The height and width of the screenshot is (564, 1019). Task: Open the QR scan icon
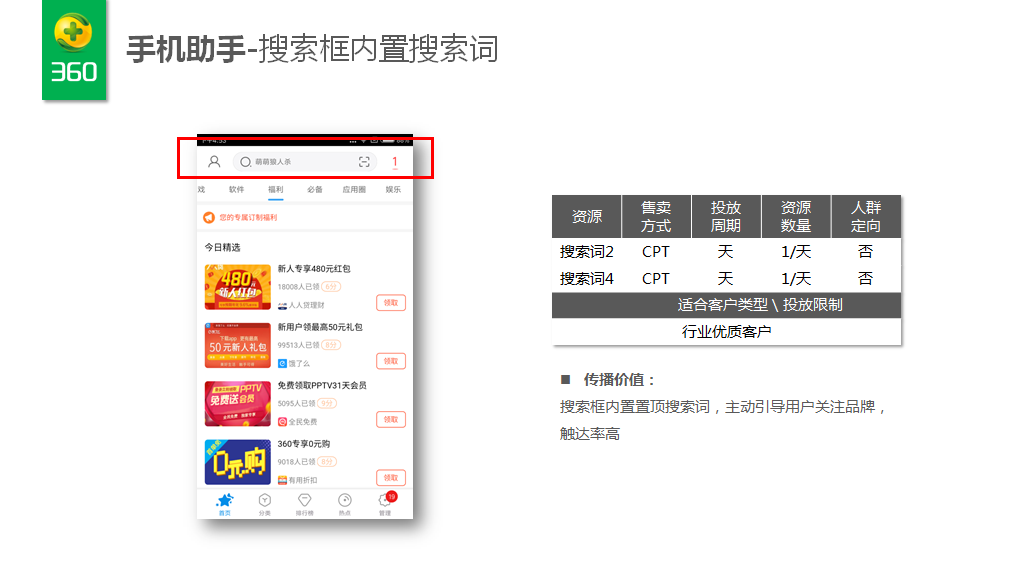(x=364, y=162)
